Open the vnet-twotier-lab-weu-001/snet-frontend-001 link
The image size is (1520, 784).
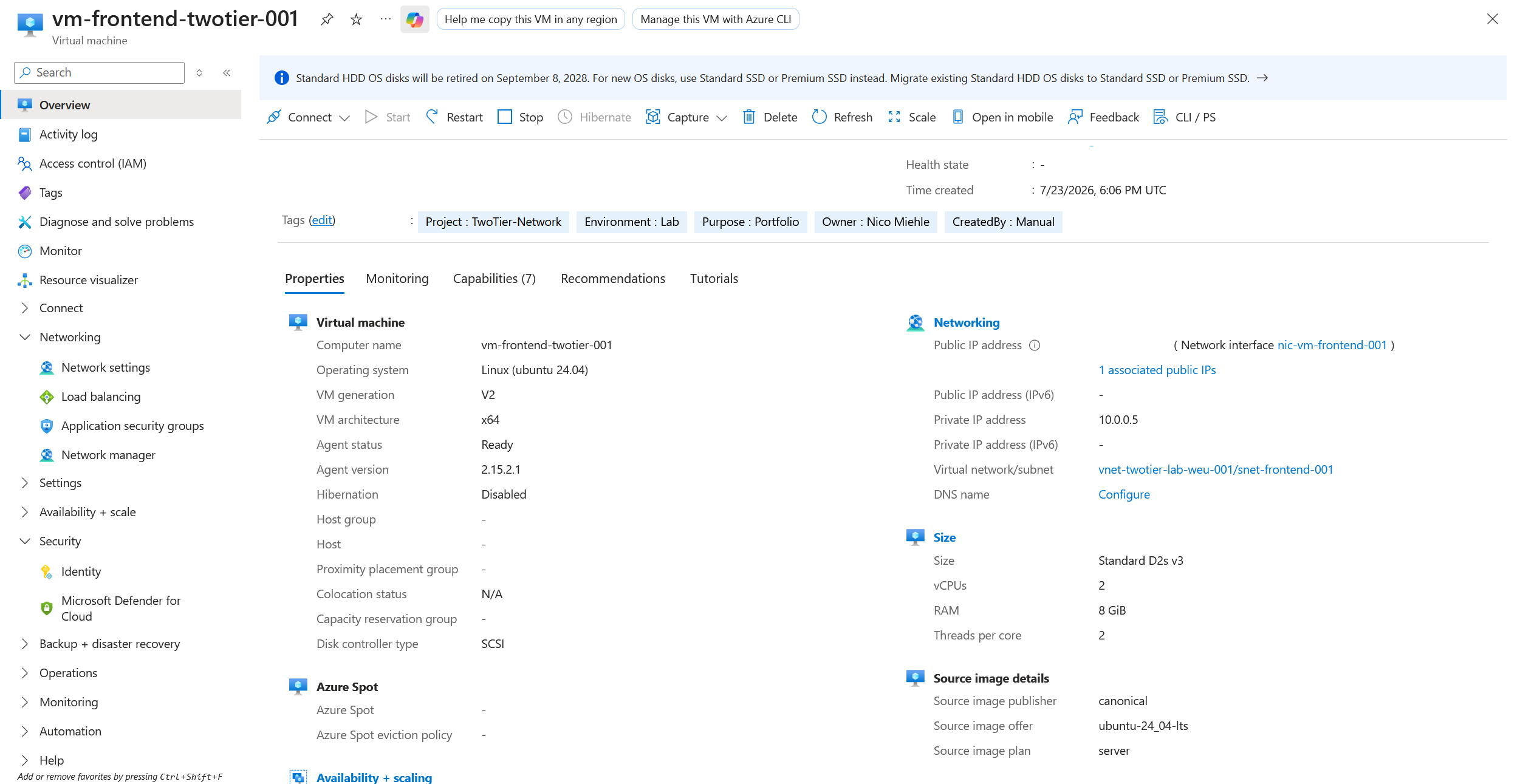1216,470
